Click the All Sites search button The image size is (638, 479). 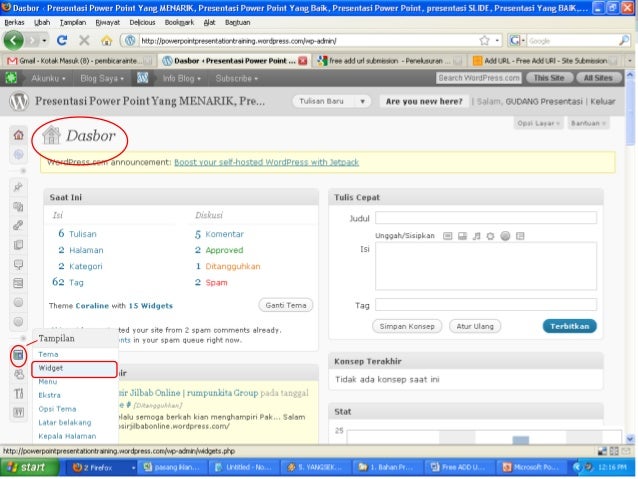click(598, 78)
